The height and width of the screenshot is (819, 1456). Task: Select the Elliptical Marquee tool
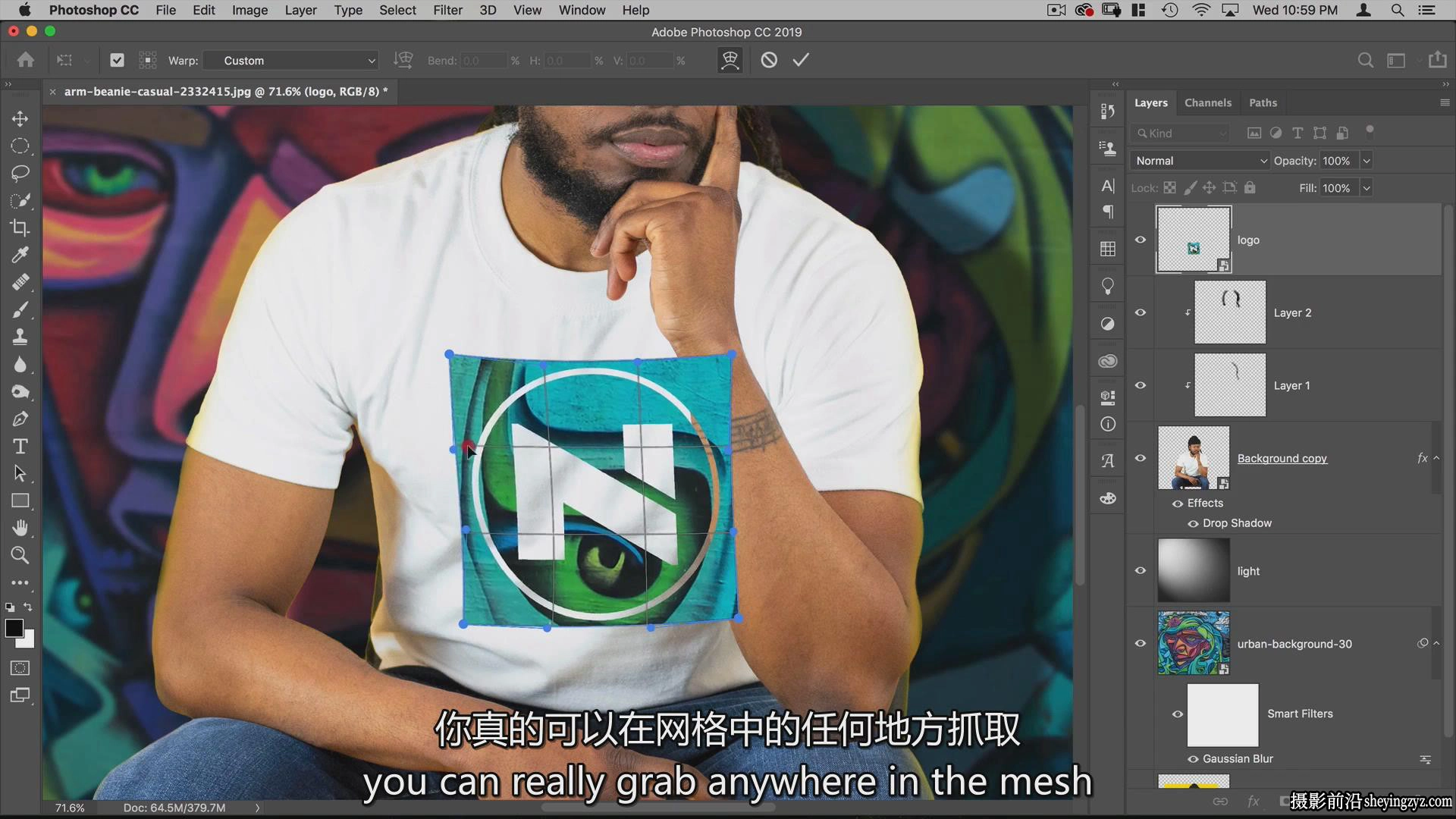click(x=20, y=146)
